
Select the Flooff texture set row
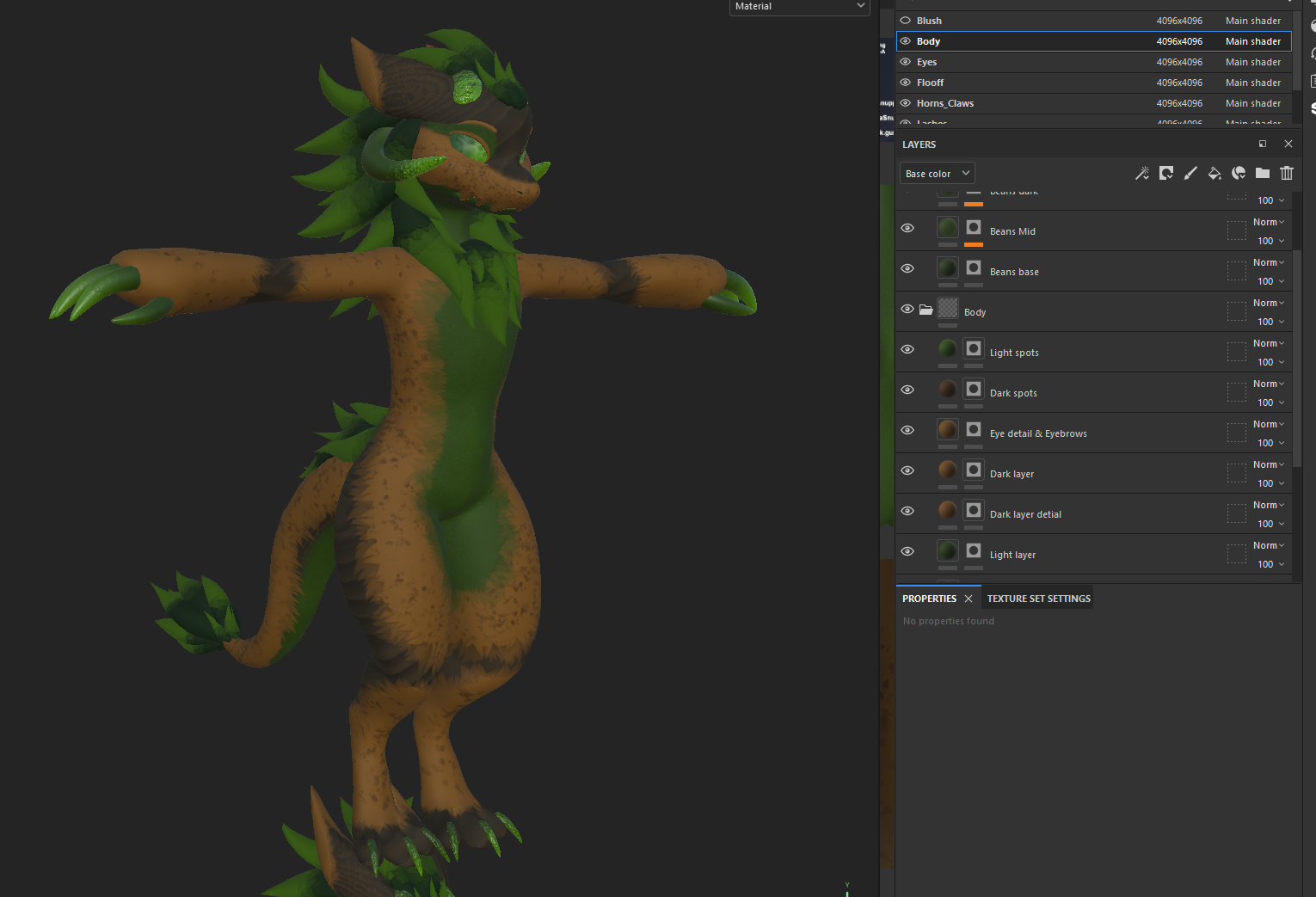point(1093,83)
